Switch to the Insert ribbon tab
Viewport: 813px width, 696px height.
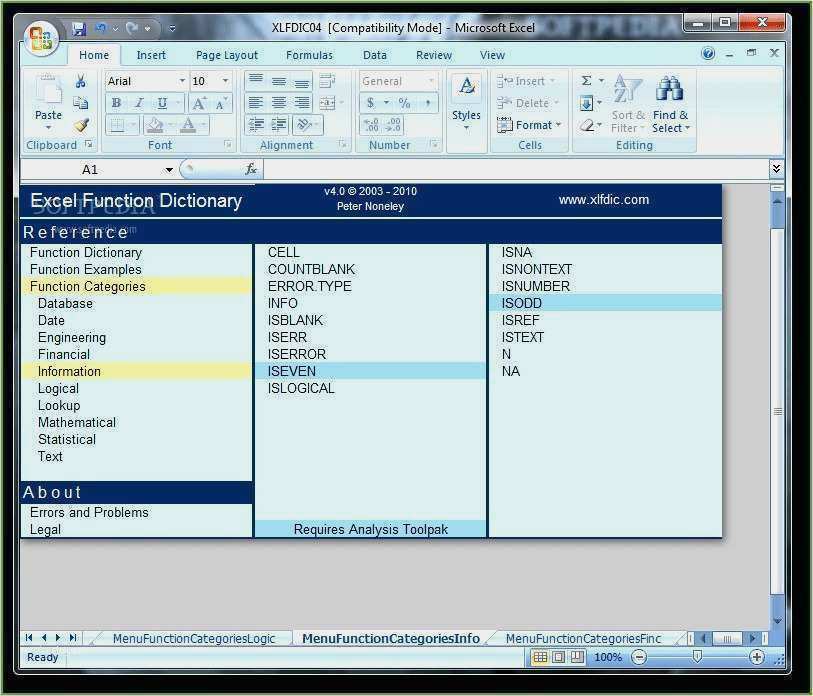pyautogui.click(x=151, y=55)
